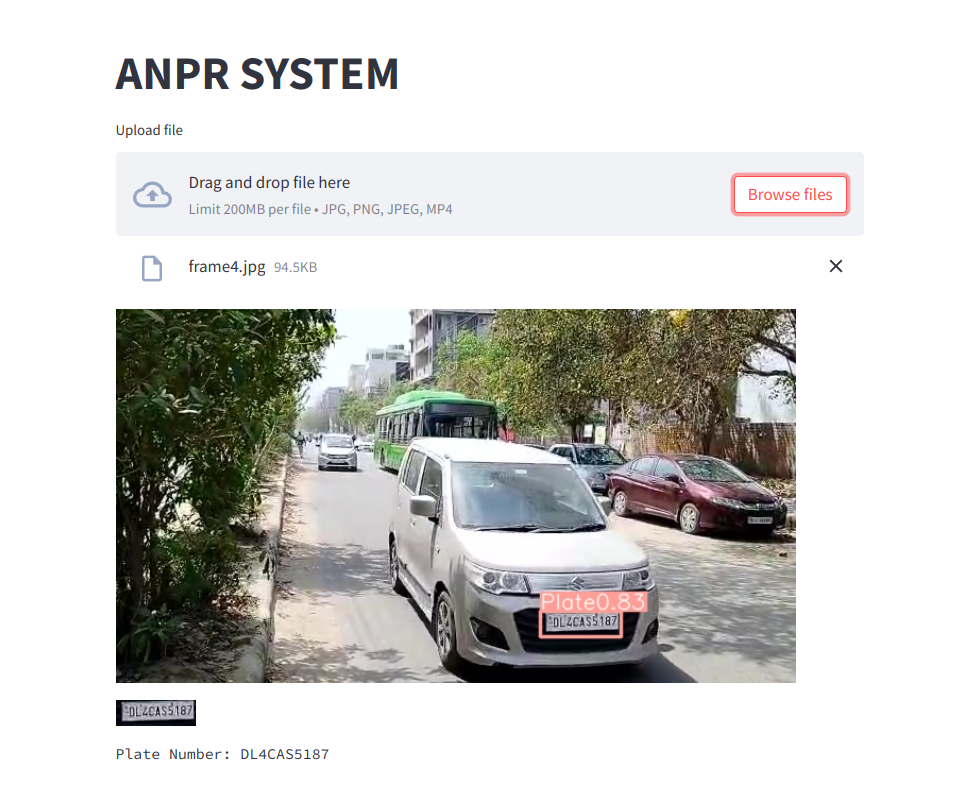Click the Upload file label
This screenshot has width=970, height=804.
(149, 130)
